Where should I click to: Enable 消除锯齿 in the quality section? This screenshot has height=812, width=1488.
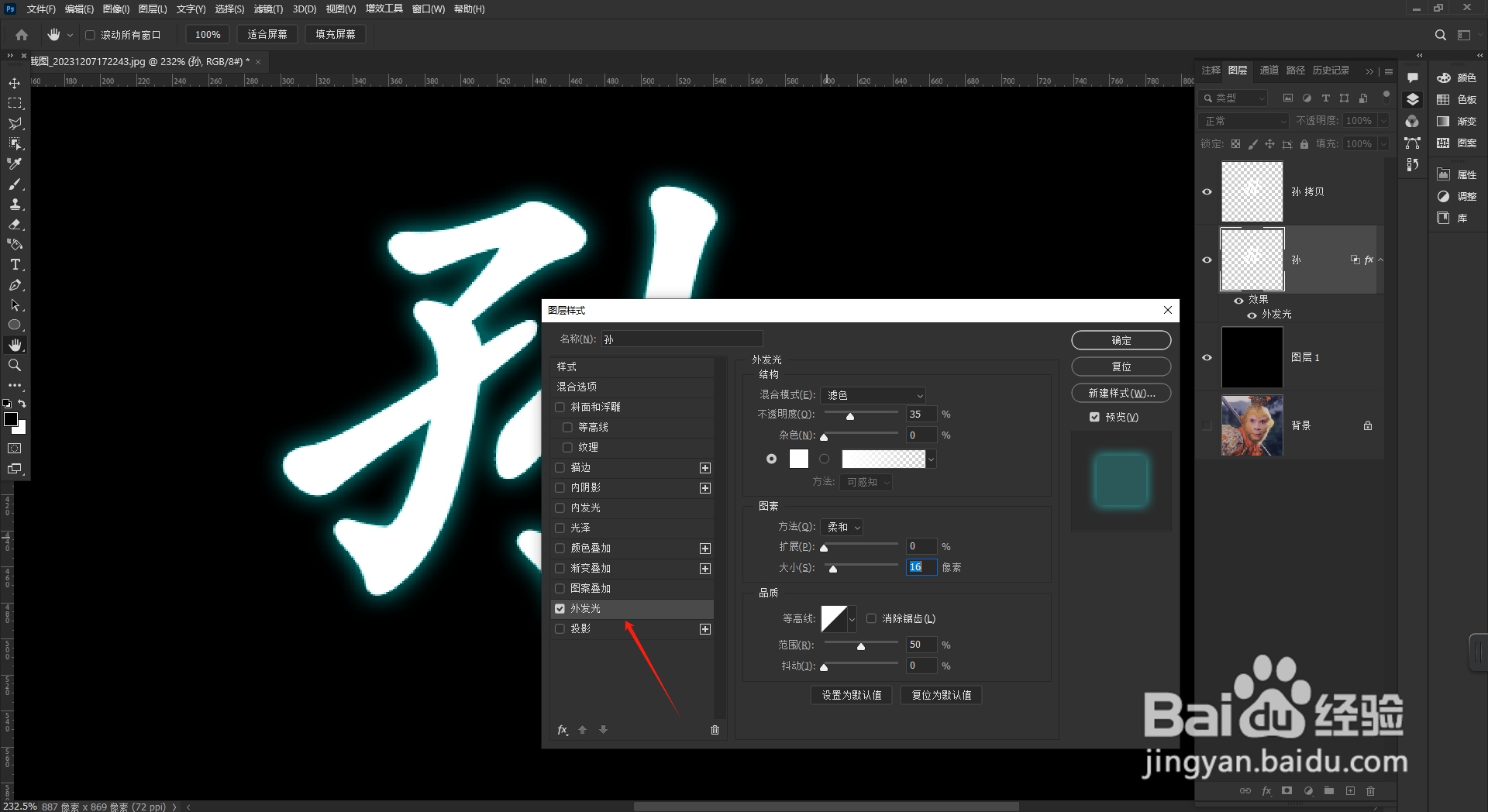tap(871, 618)
